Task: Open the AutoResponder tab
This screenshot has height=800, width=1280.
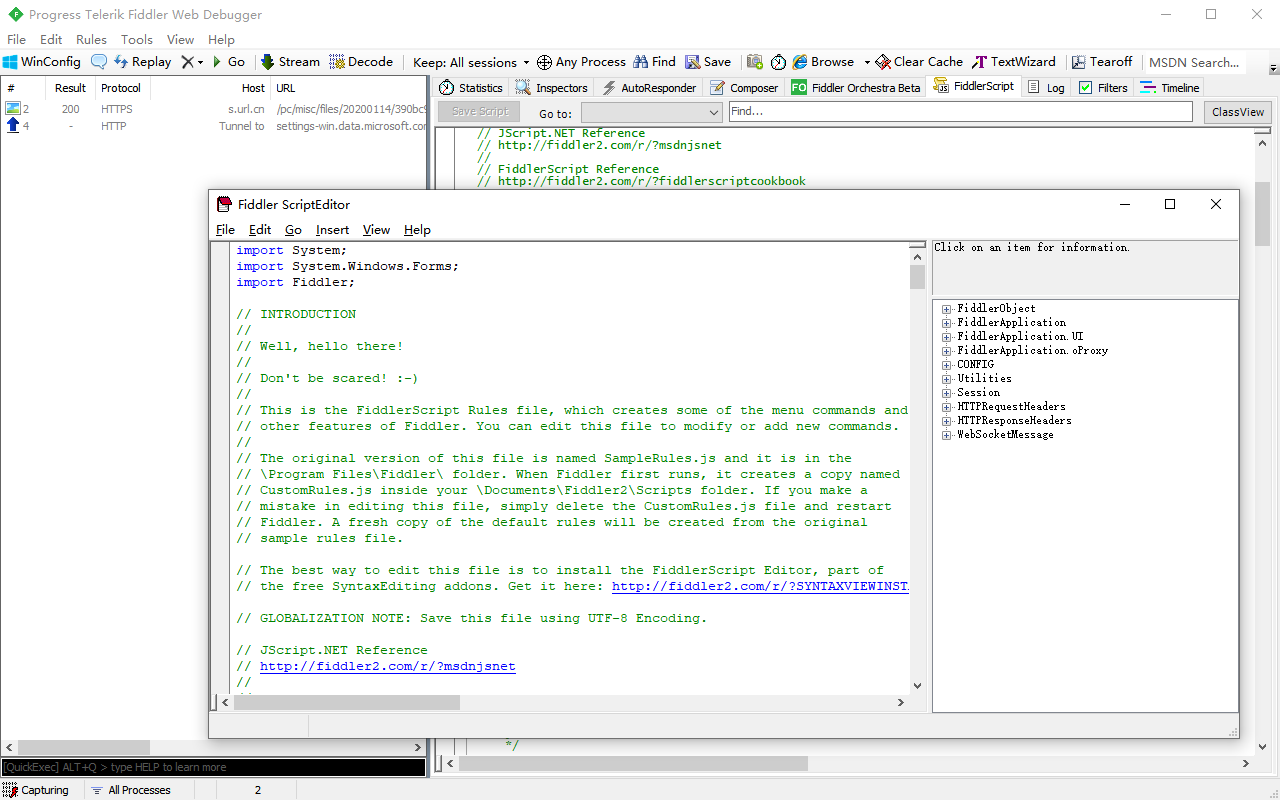Action: point(649,88)
